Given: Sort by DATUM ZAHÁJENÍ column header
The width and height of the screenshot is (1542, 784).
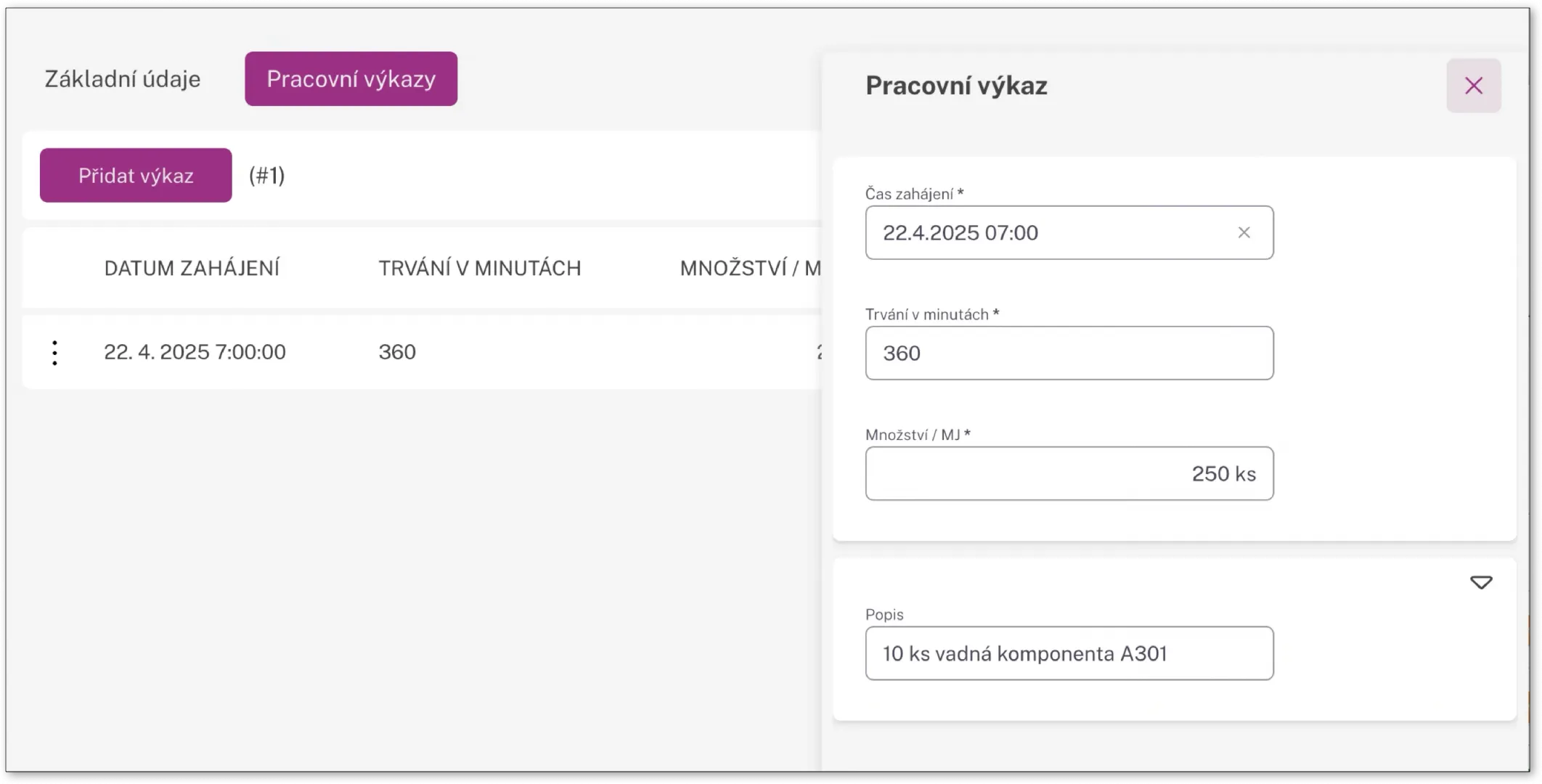Looking at the screenshot, I should click(x=192, y=268).
